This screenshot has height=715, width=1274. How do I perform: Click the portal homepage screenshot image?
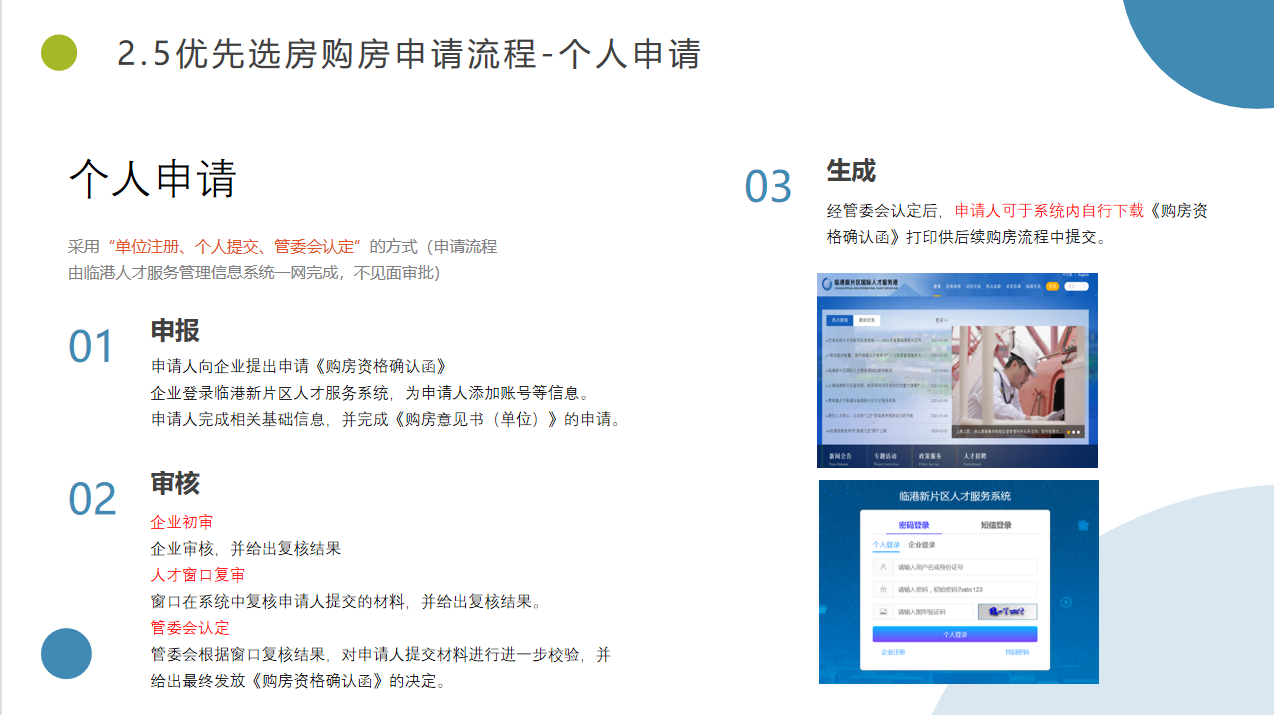tap(958, 370)
